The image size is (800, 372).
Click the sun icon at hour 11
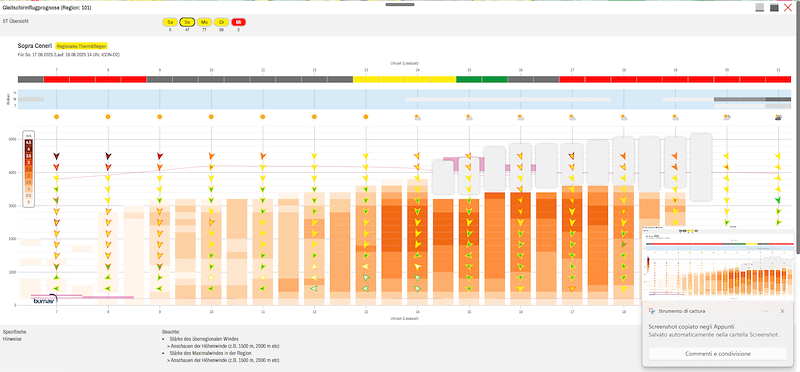point(263,117)
